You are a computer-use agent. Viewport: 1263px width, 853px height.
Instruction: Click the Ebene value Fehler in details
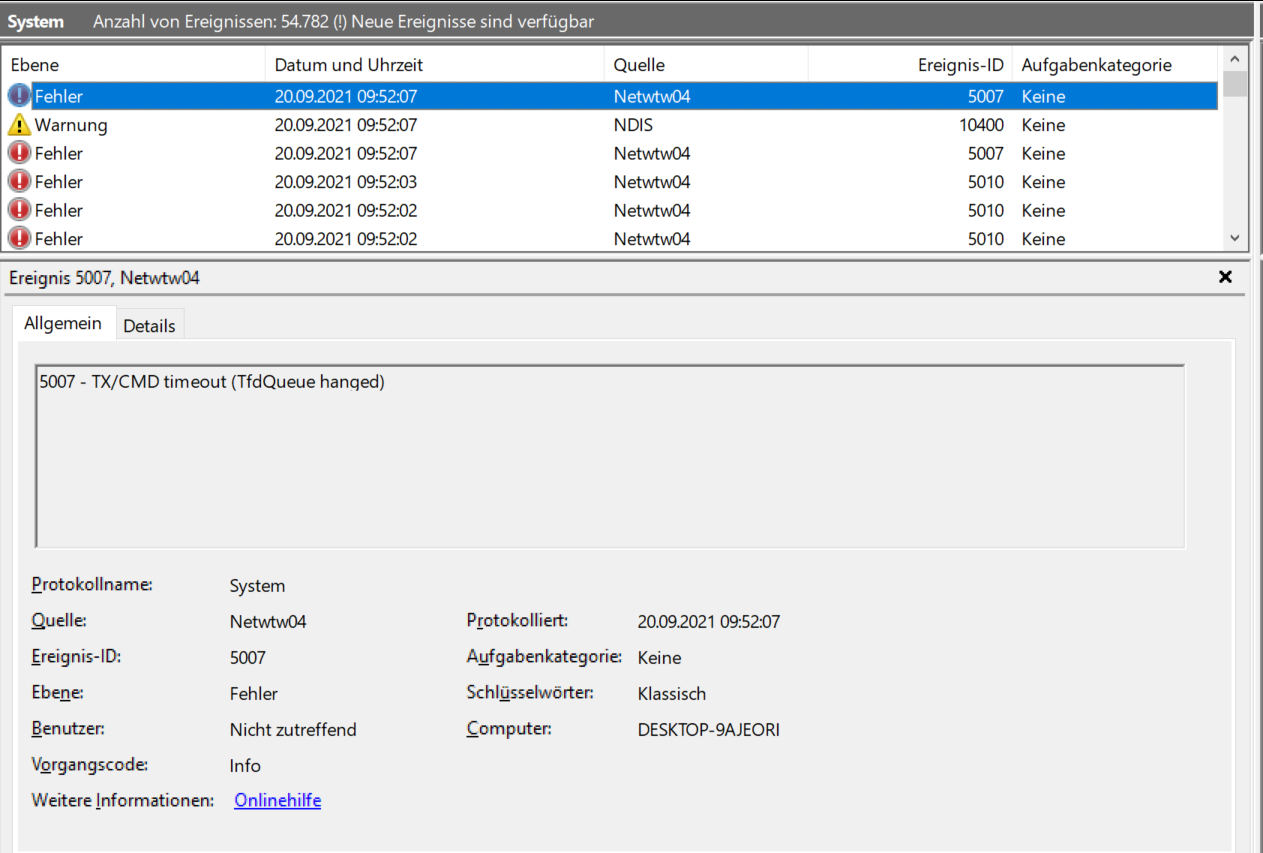254,694
